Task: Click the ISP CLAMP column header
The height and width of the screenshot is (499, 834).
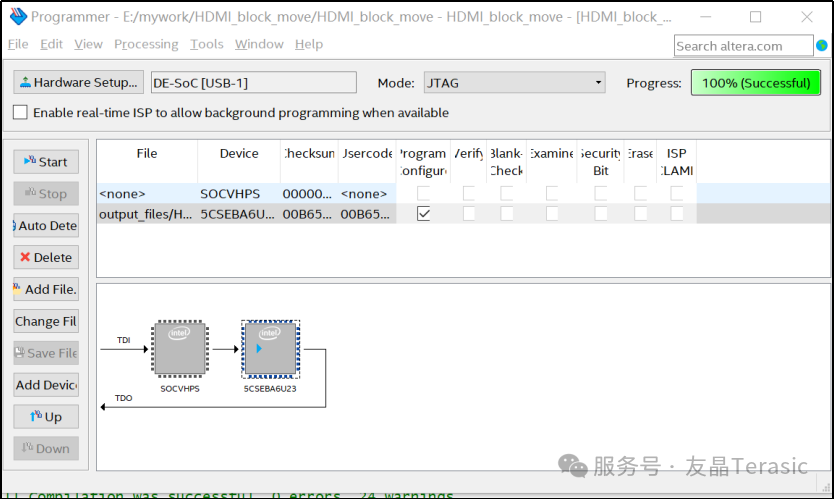Action: [x=677, y=162]
